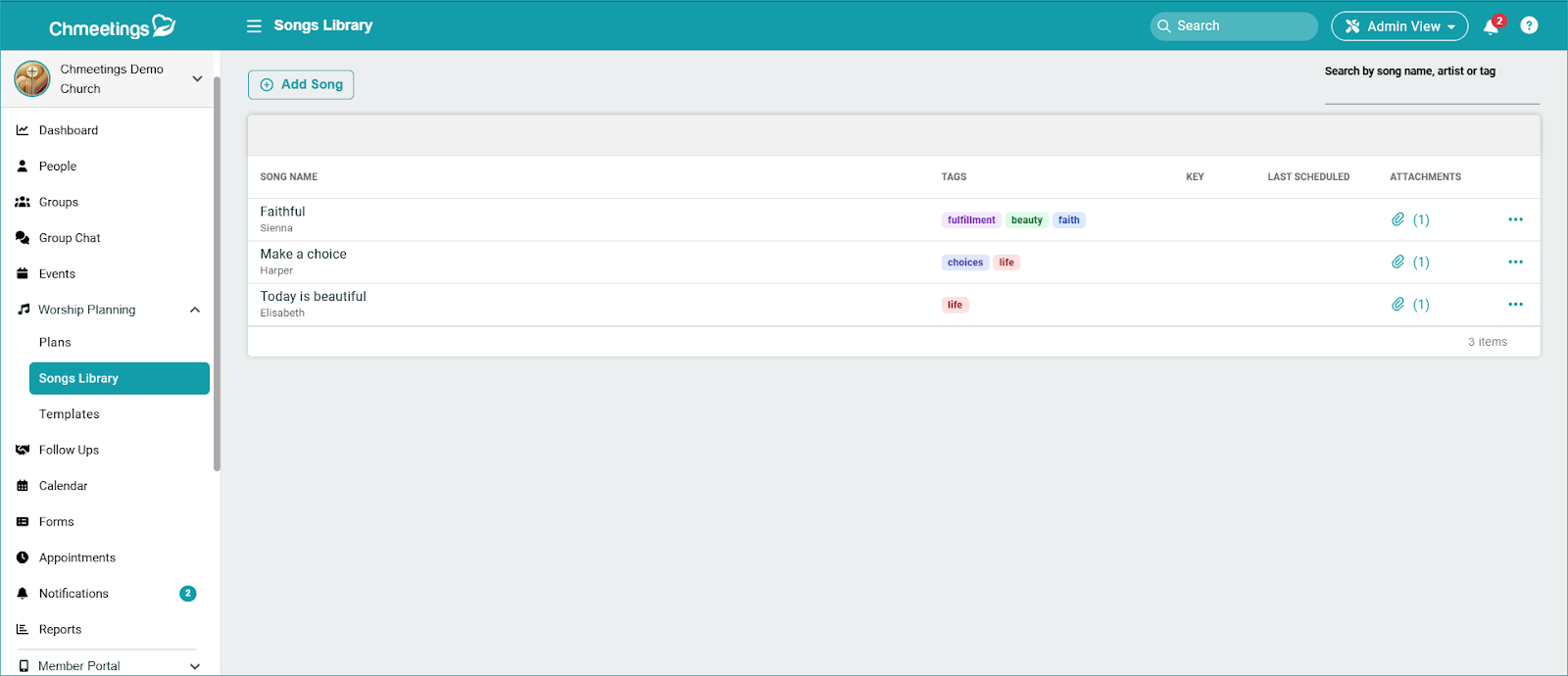Click paperclip icon for Today is beautiful
The width and height of the screenshot is (1568, 676).
(x=1398, y=305)
